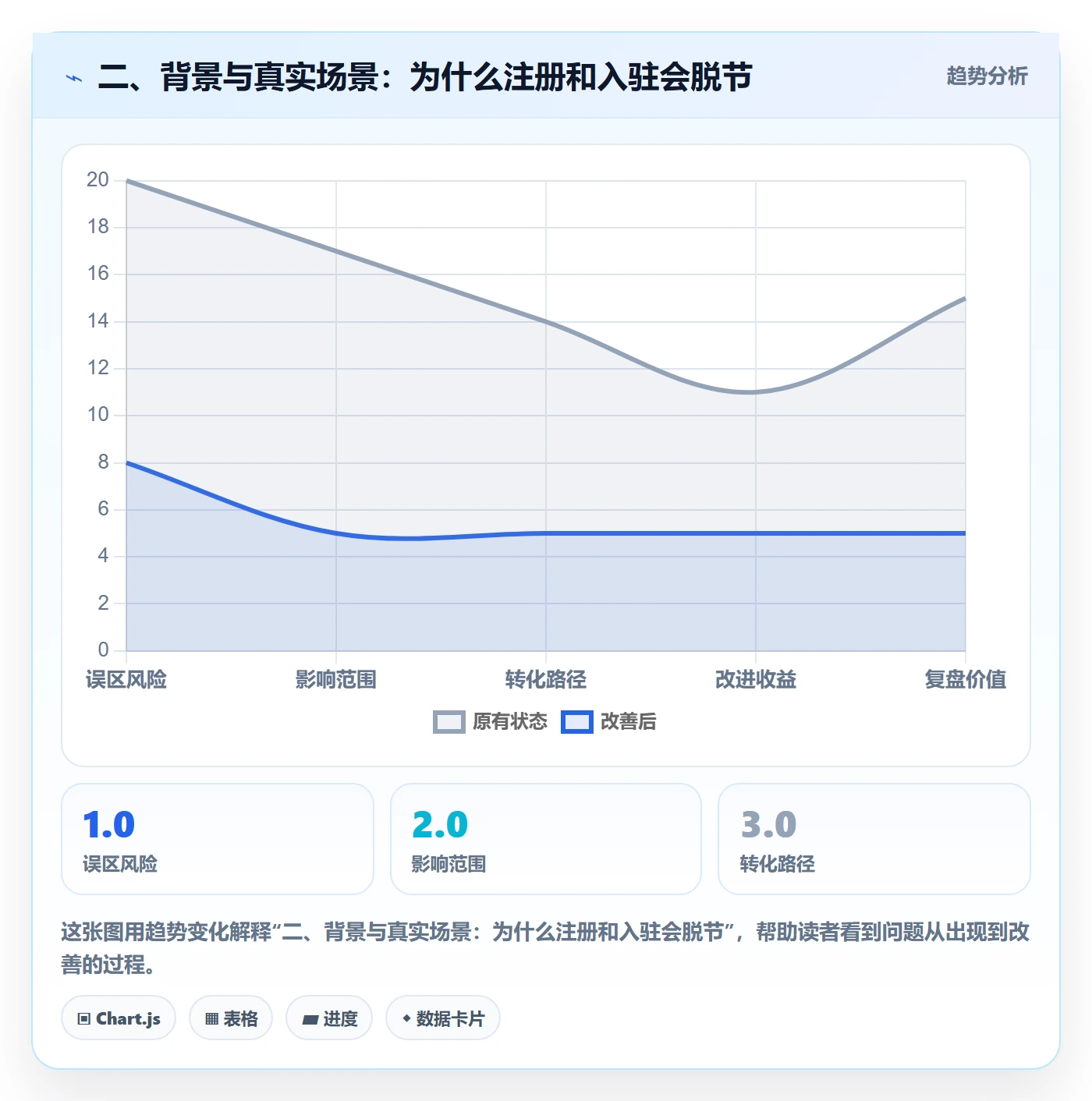This screenshot has height=1101, width=1092.
Task: Select the Chart.js tag chip
Action: pos(119,1018)
